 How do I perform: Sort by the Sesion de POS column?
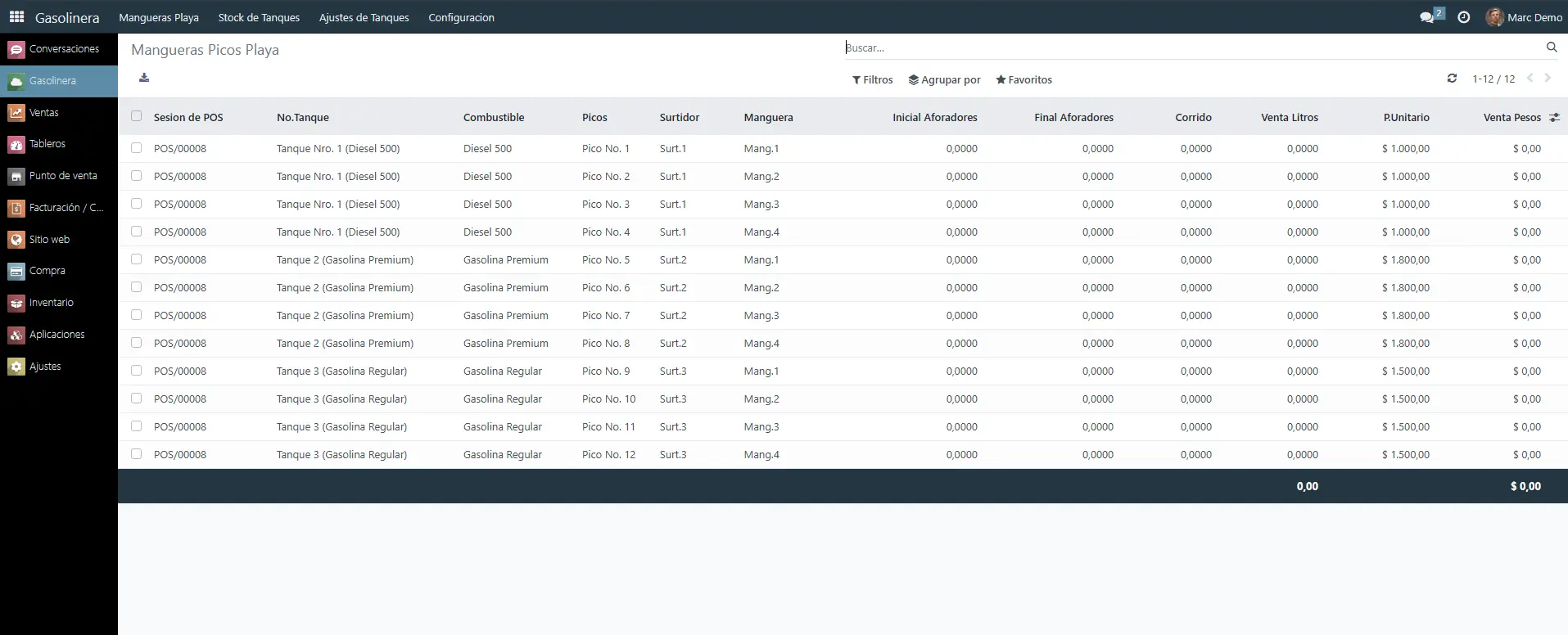click(x=188, y=117)
